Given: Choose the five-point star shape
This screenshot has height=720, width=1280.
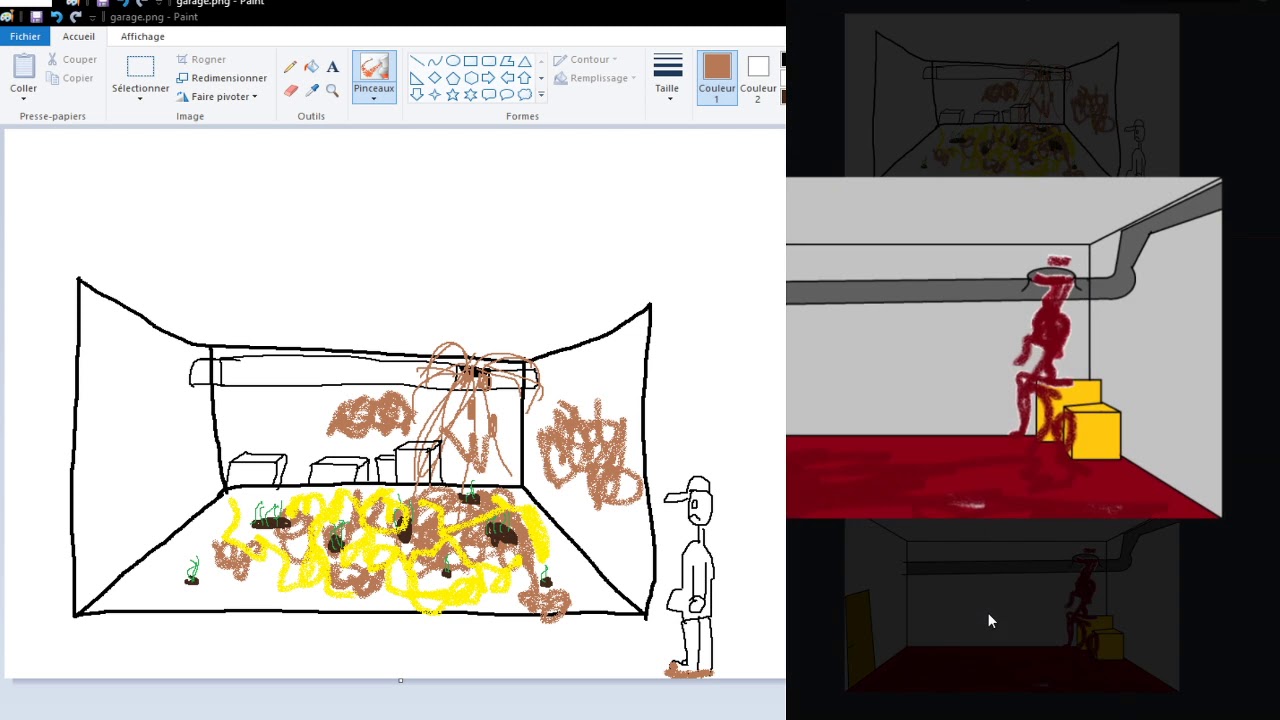Looking at the screenshot, I should pos(452,95).
